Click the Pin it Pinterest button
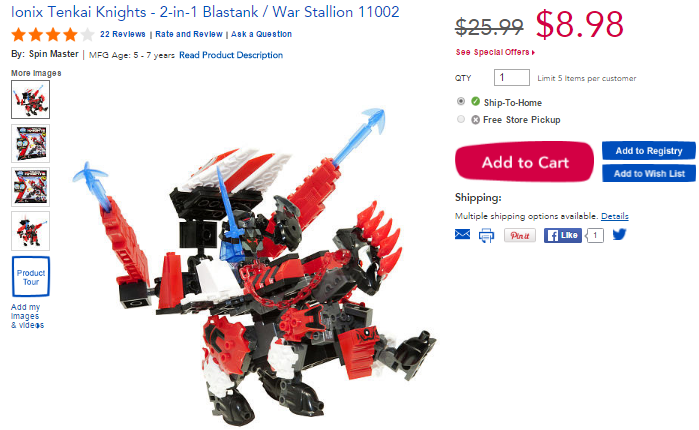Image resolution: width=699 pixels, height=430 pixels. pyautogui.click(x=519, y=235)
